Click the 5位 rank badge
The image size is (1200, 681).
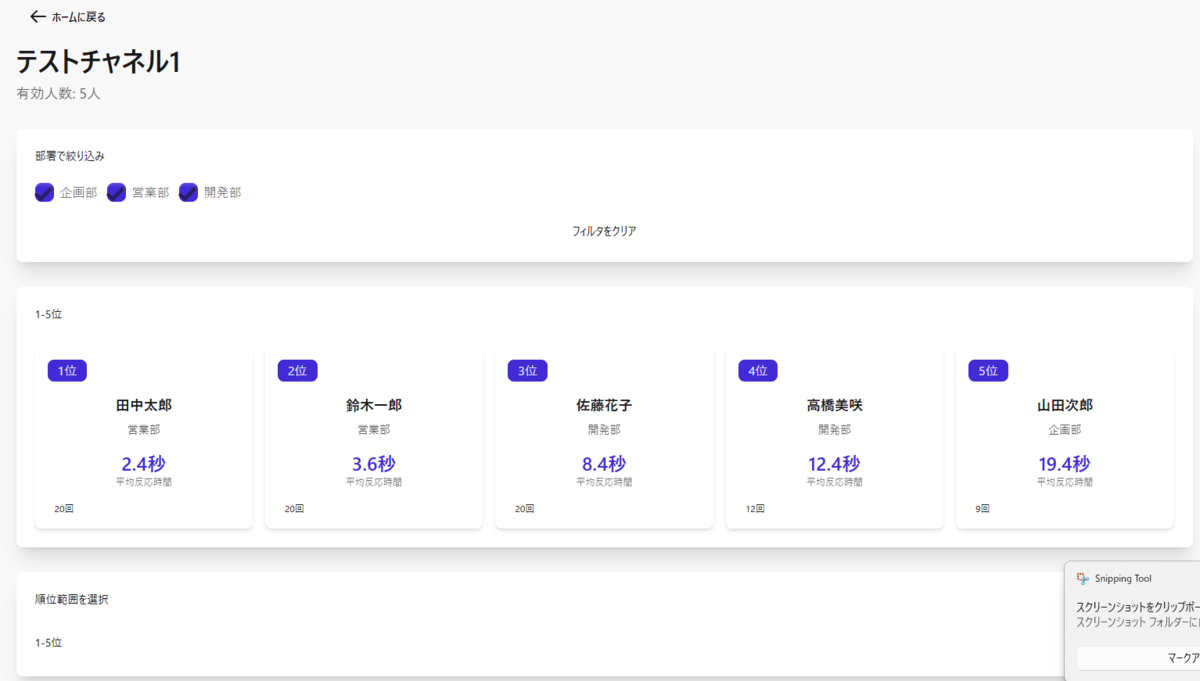(x=988, y=371)
